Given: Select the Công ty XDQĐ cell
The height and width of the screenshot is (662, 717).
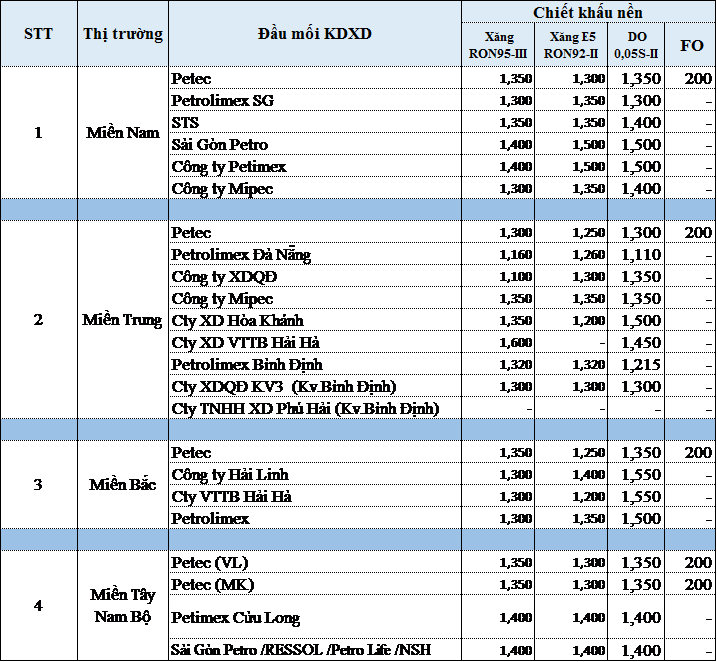Looking at the screenshot, I should click(315, 276).
